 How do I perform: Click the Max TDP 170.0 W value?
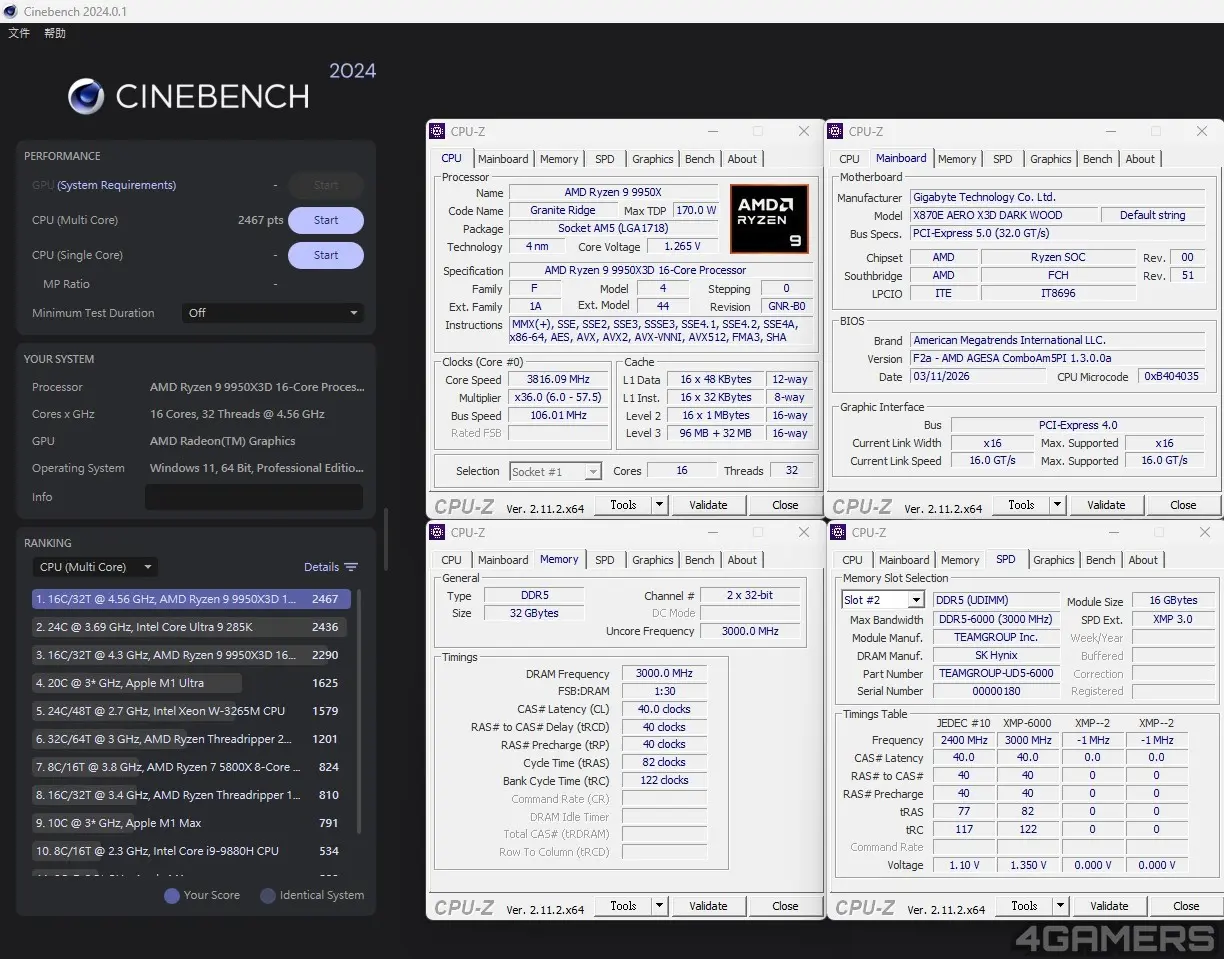696,210
